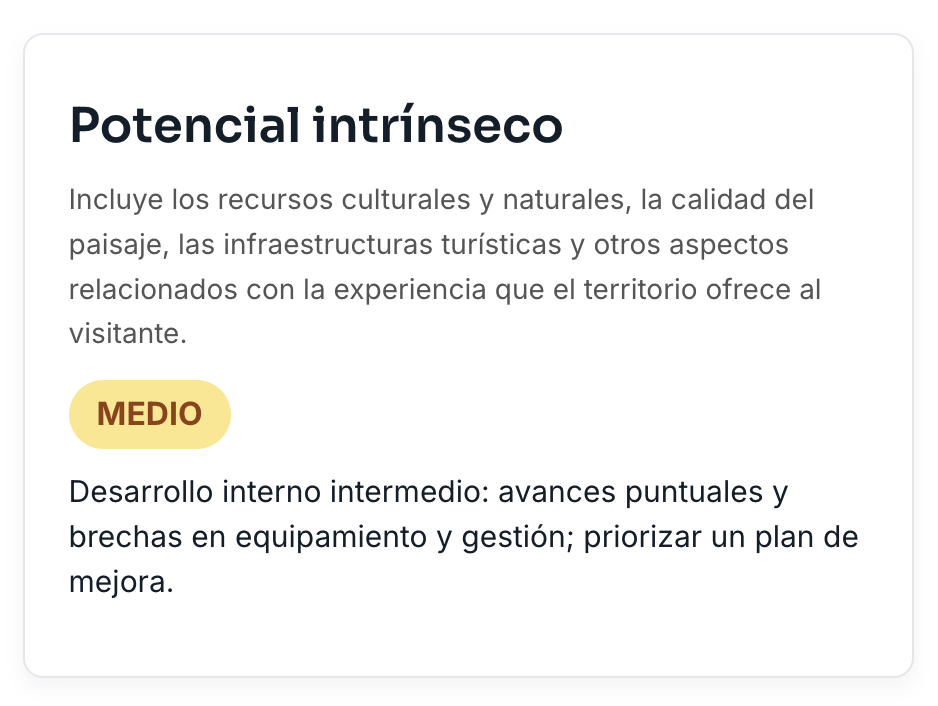Click the word "Potencial" in the title
938x706 pixels.
tap(184, 126)
